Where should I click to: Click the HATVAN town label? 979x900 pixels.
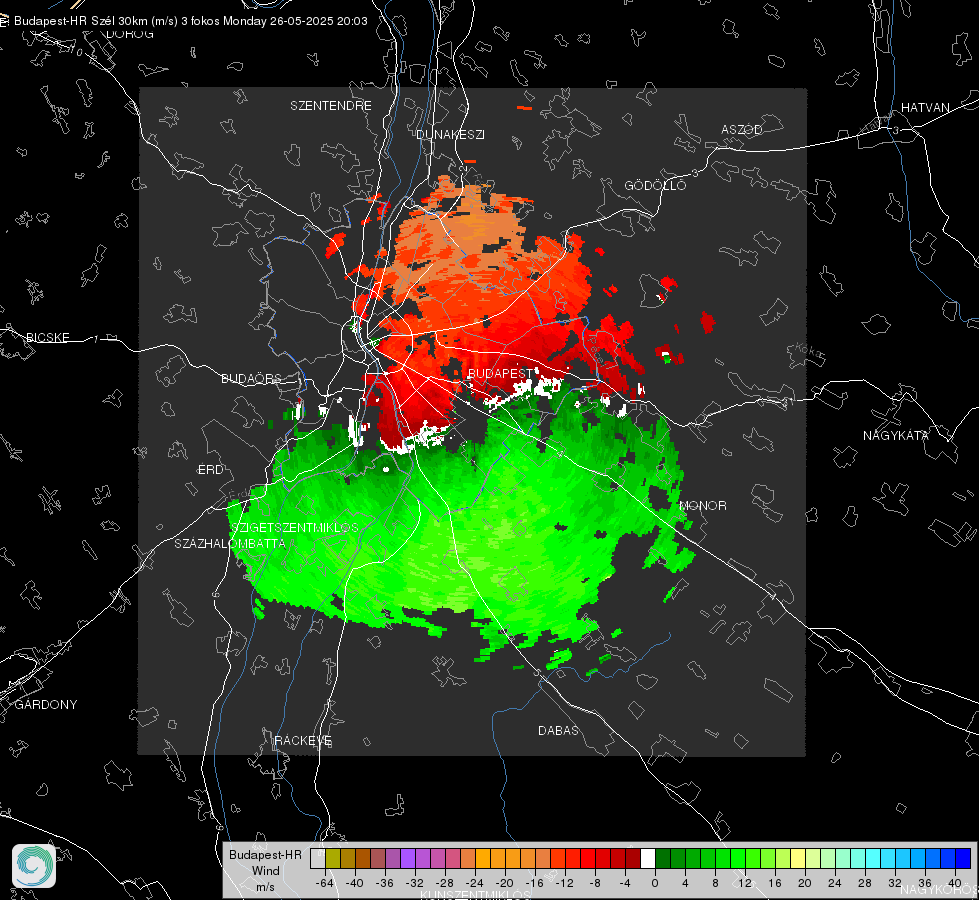coord(925,107)
